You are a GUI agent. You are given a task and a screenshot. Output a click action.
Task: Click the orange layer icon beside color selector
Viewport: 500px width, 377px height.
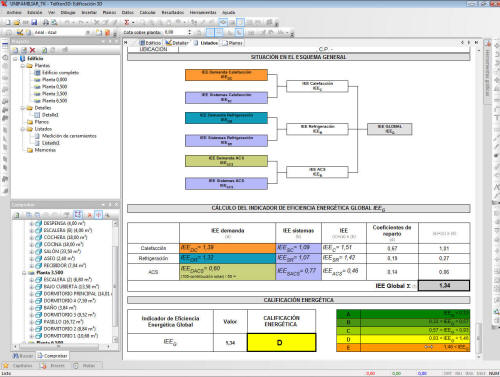coord(107,32)
